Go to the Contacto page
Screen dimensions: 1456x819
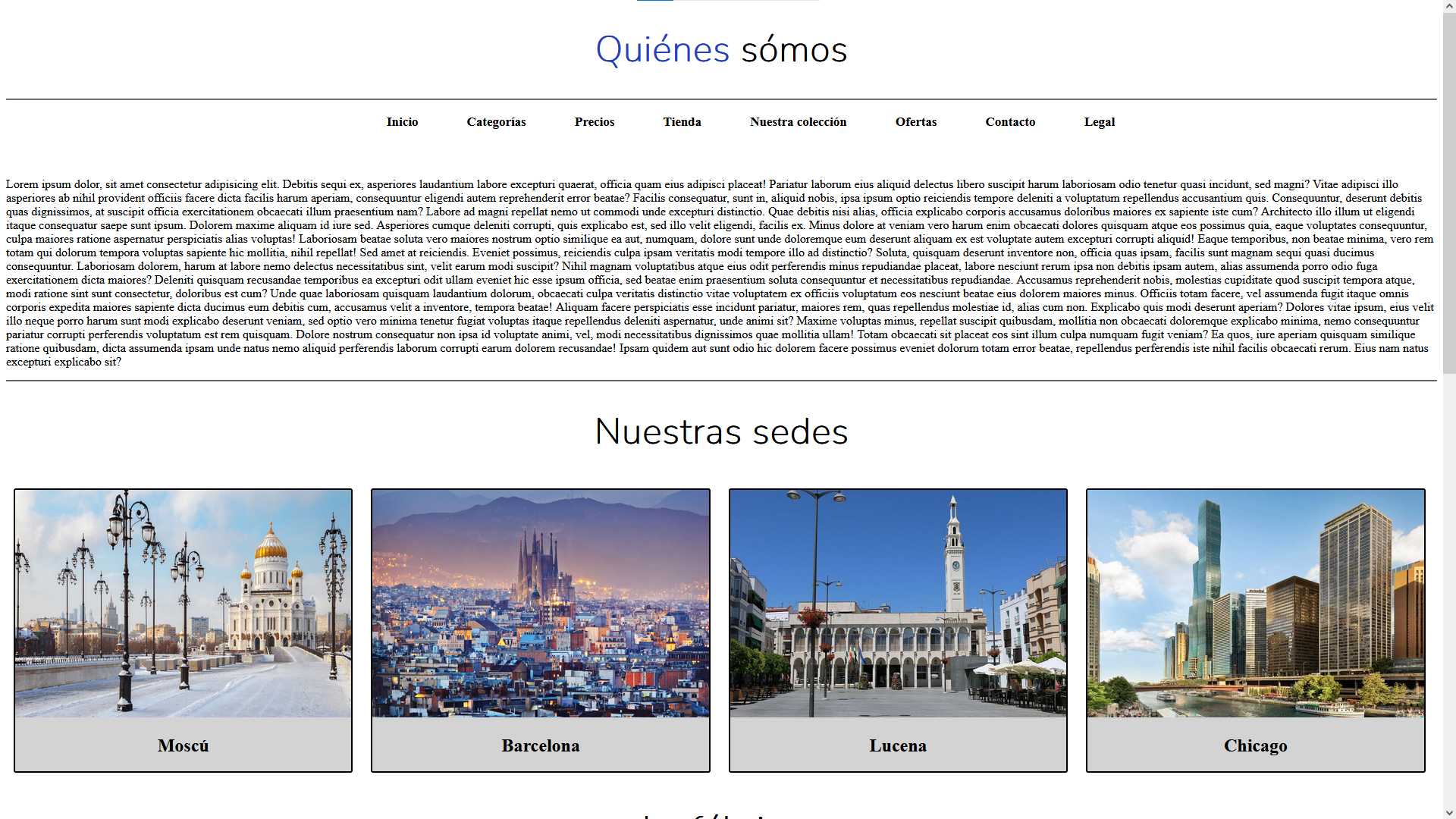[x=1009, y=122]
